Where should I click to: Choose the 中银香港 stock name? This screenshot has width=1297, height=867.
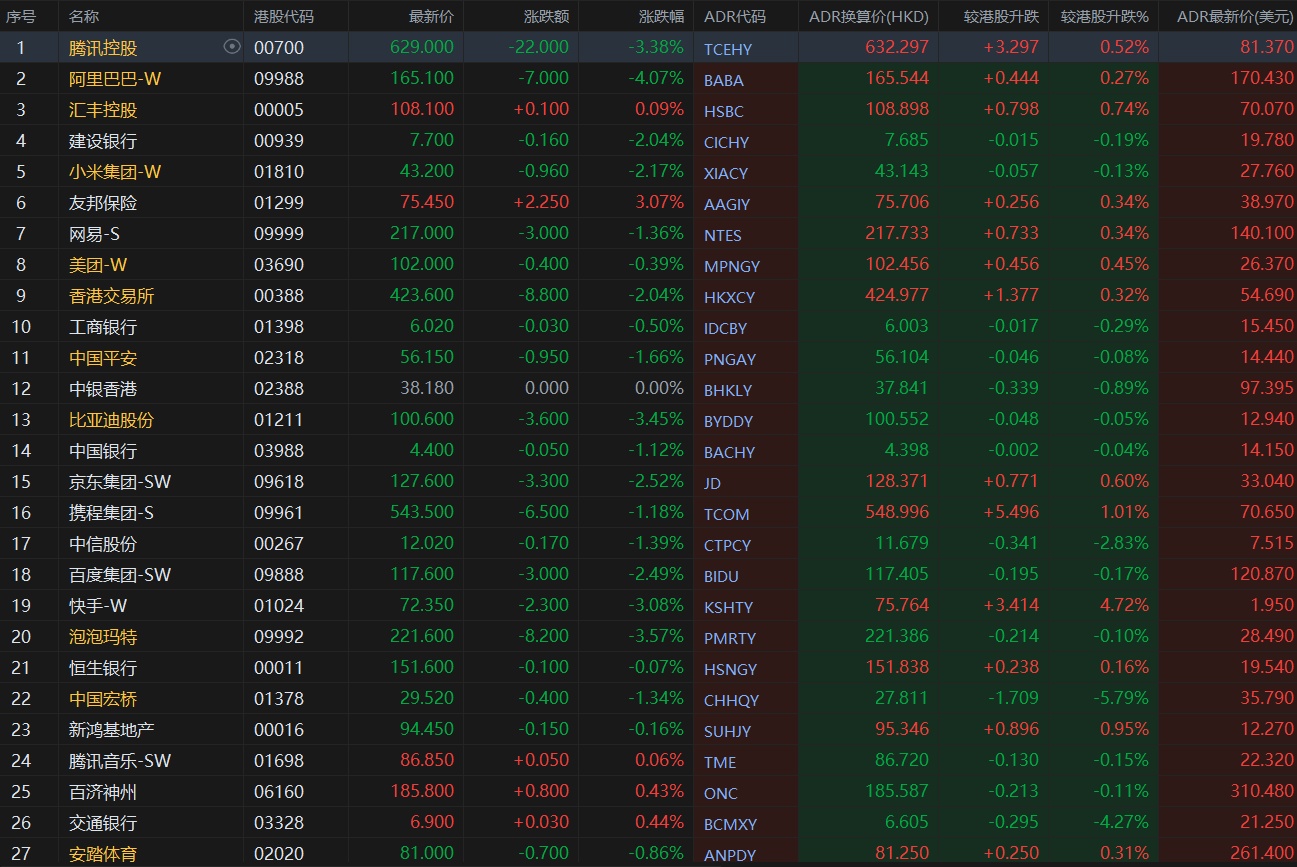[103, 388]
